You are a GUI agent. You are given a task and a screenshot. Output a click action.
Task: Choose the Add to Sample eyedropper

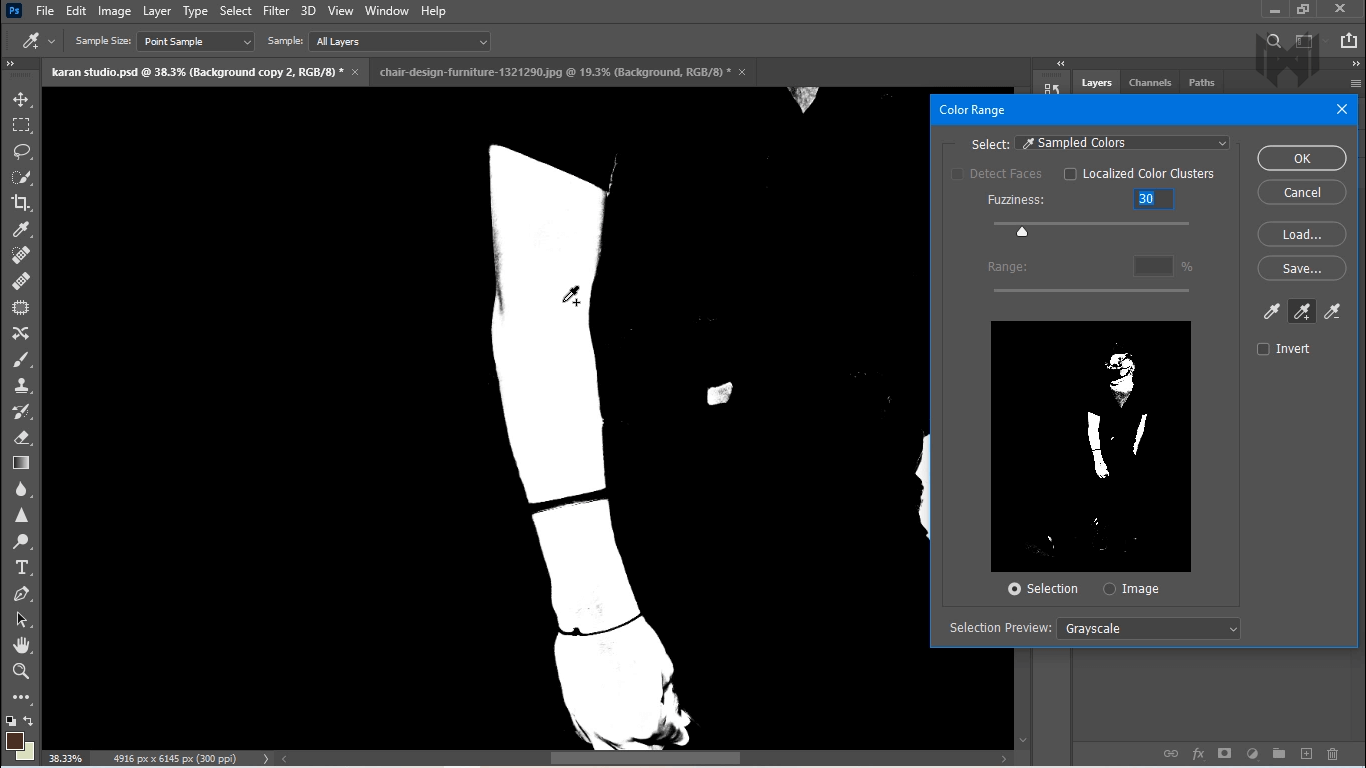point(1302,312)
